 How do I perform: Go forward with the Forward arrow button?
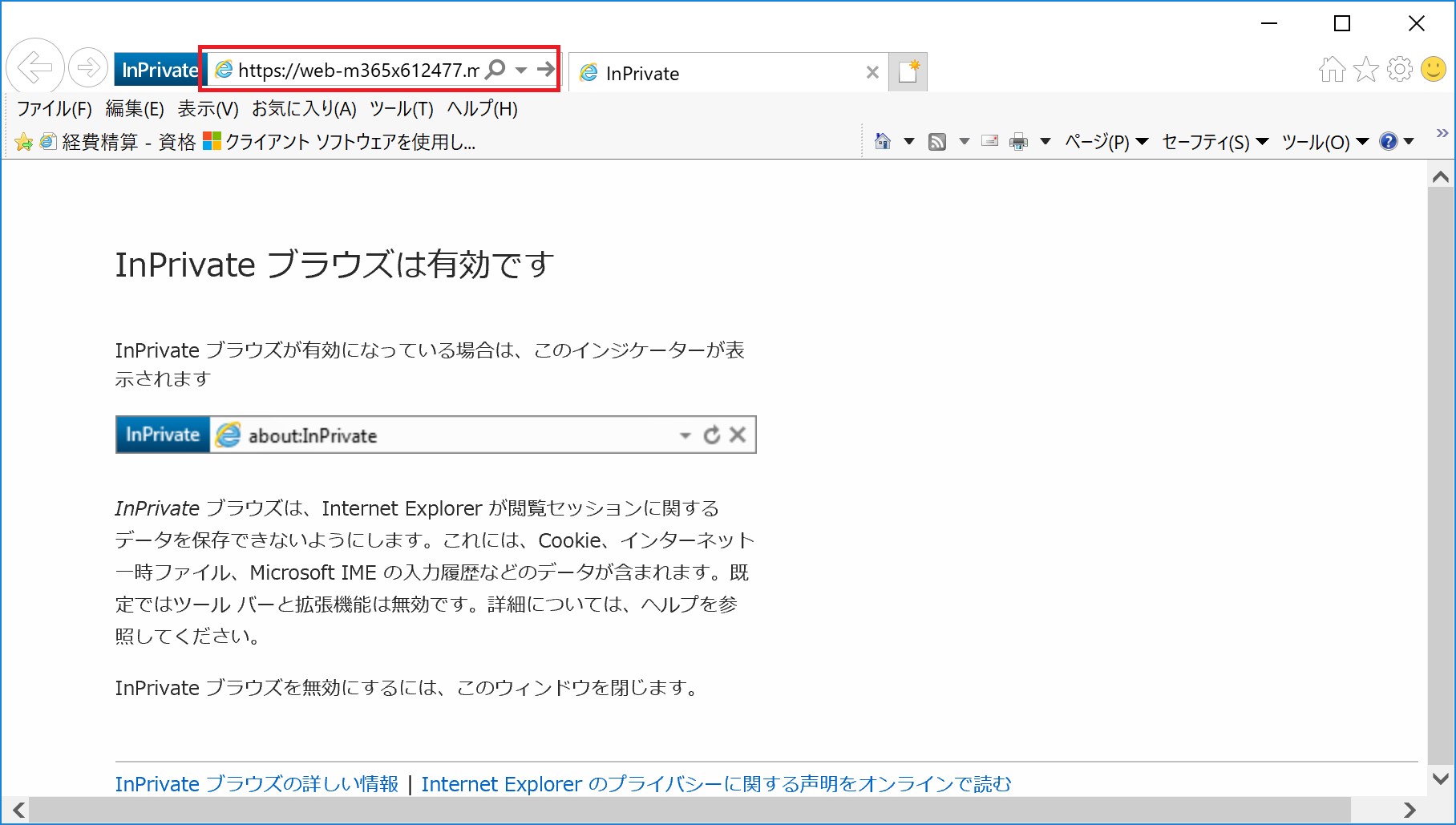[88, 68]
